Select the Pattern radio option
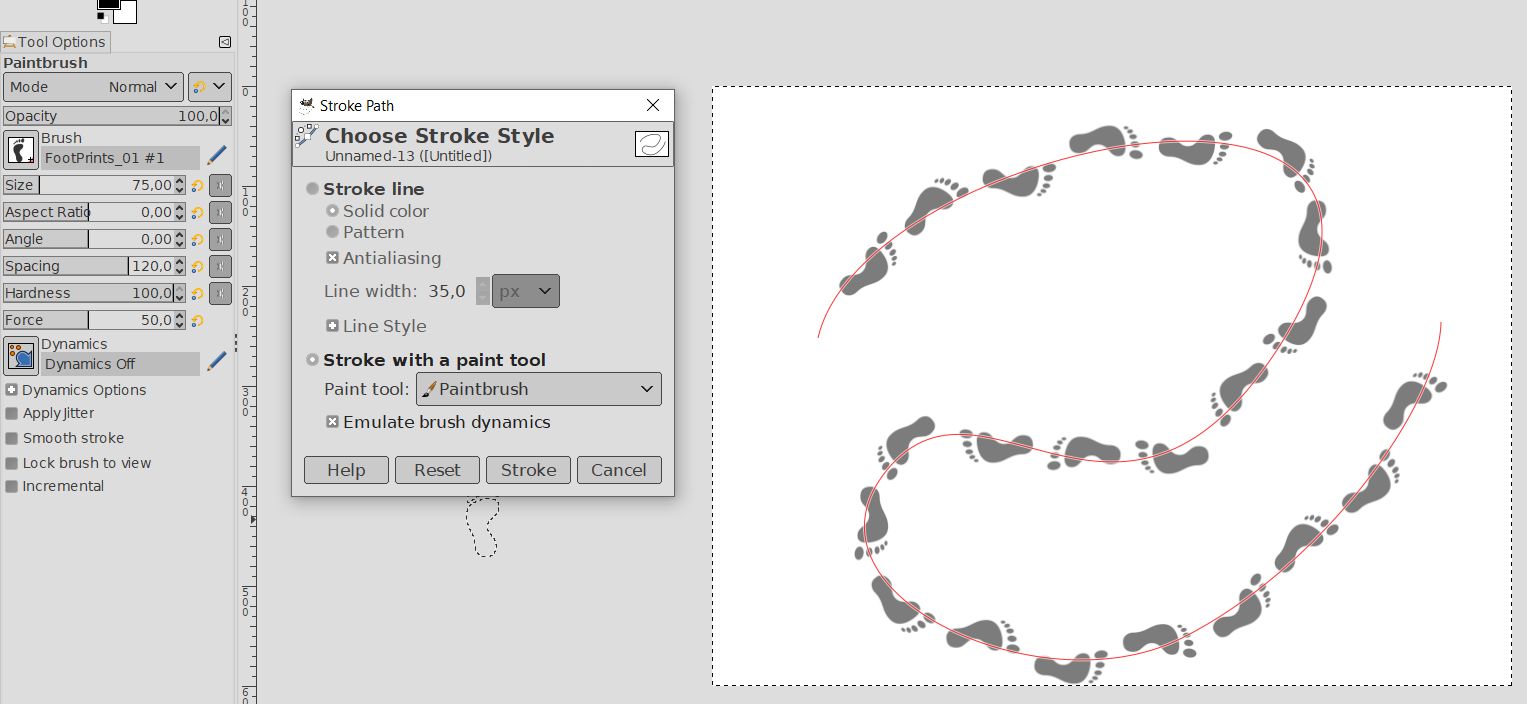This screenshot has height=704, width=1527. point(333,232)
